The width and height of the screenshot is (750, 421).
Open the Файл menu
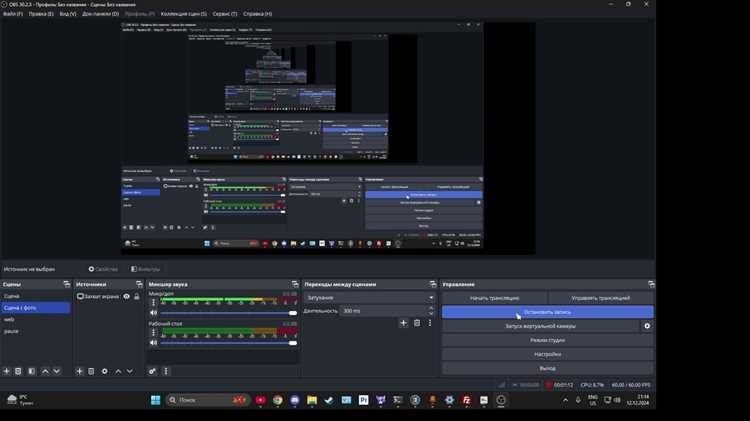(x=13, y=14)
